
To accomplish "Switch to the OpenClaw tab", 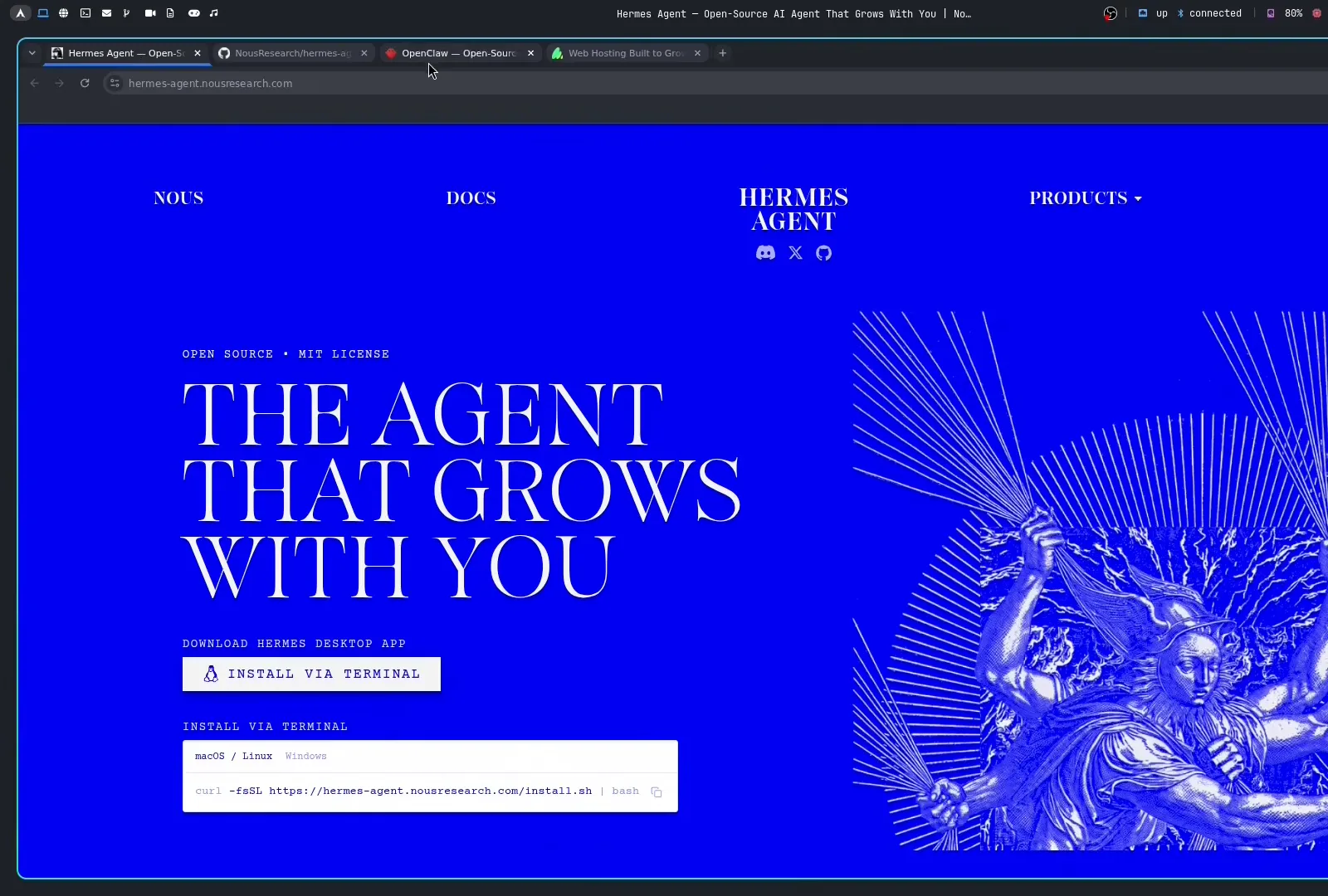I will point(459,53).
